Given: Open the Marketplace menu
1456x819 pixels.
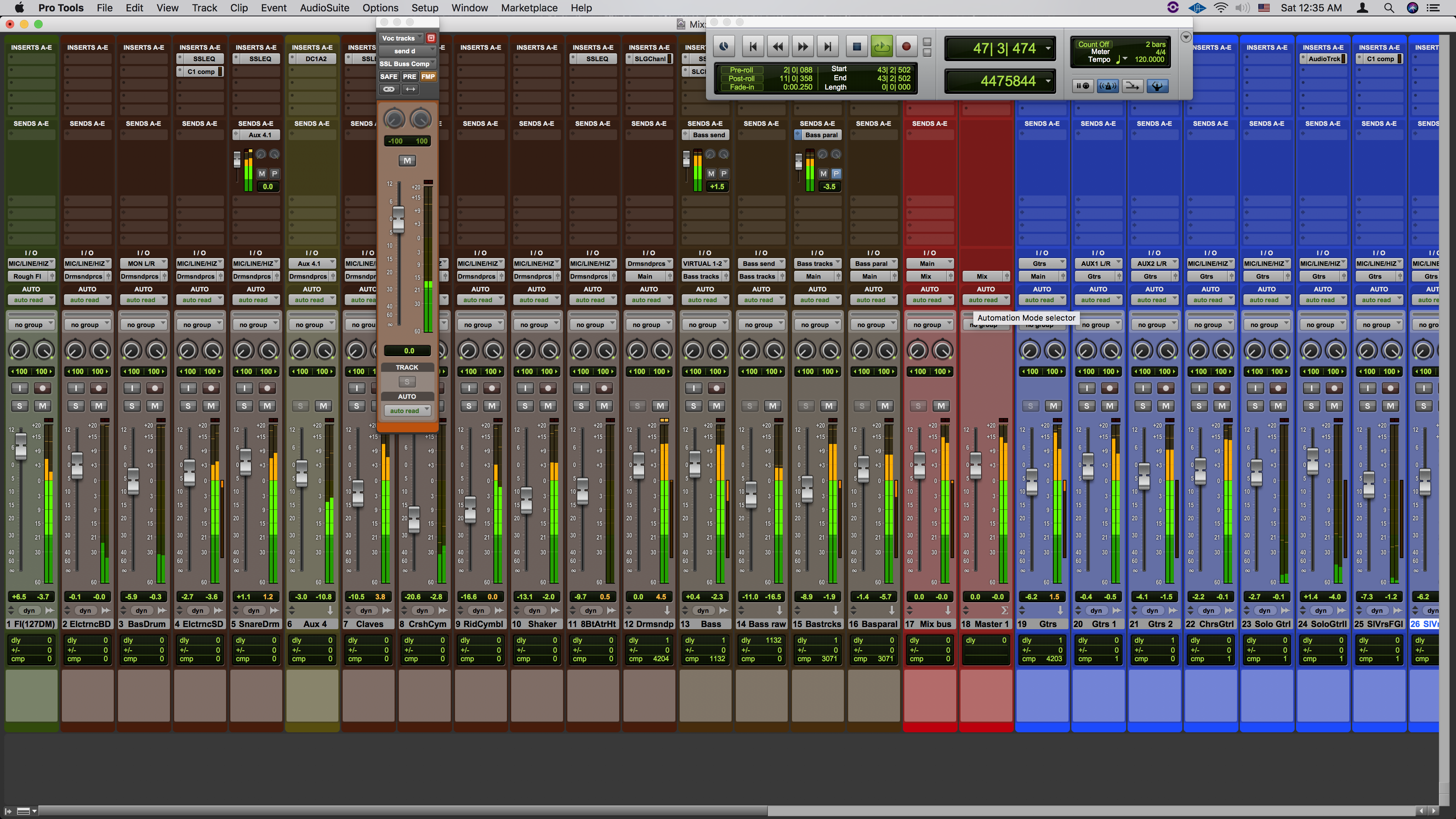Looking at the screenshot, I should [529, 8].
